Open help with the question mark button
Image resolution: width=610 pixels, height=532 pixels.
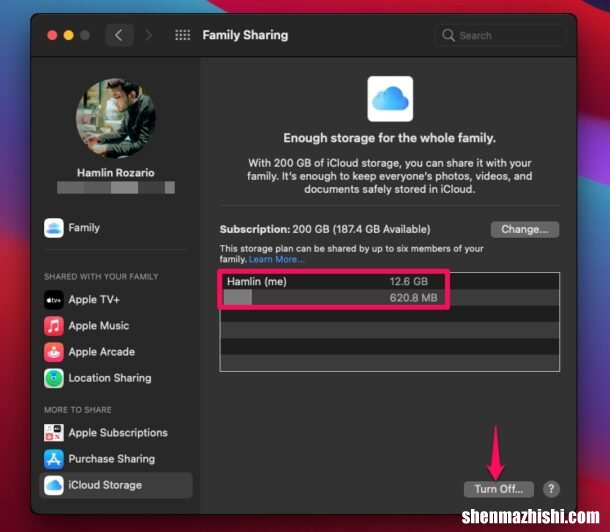pyautogui.click(x=551, y=489)
